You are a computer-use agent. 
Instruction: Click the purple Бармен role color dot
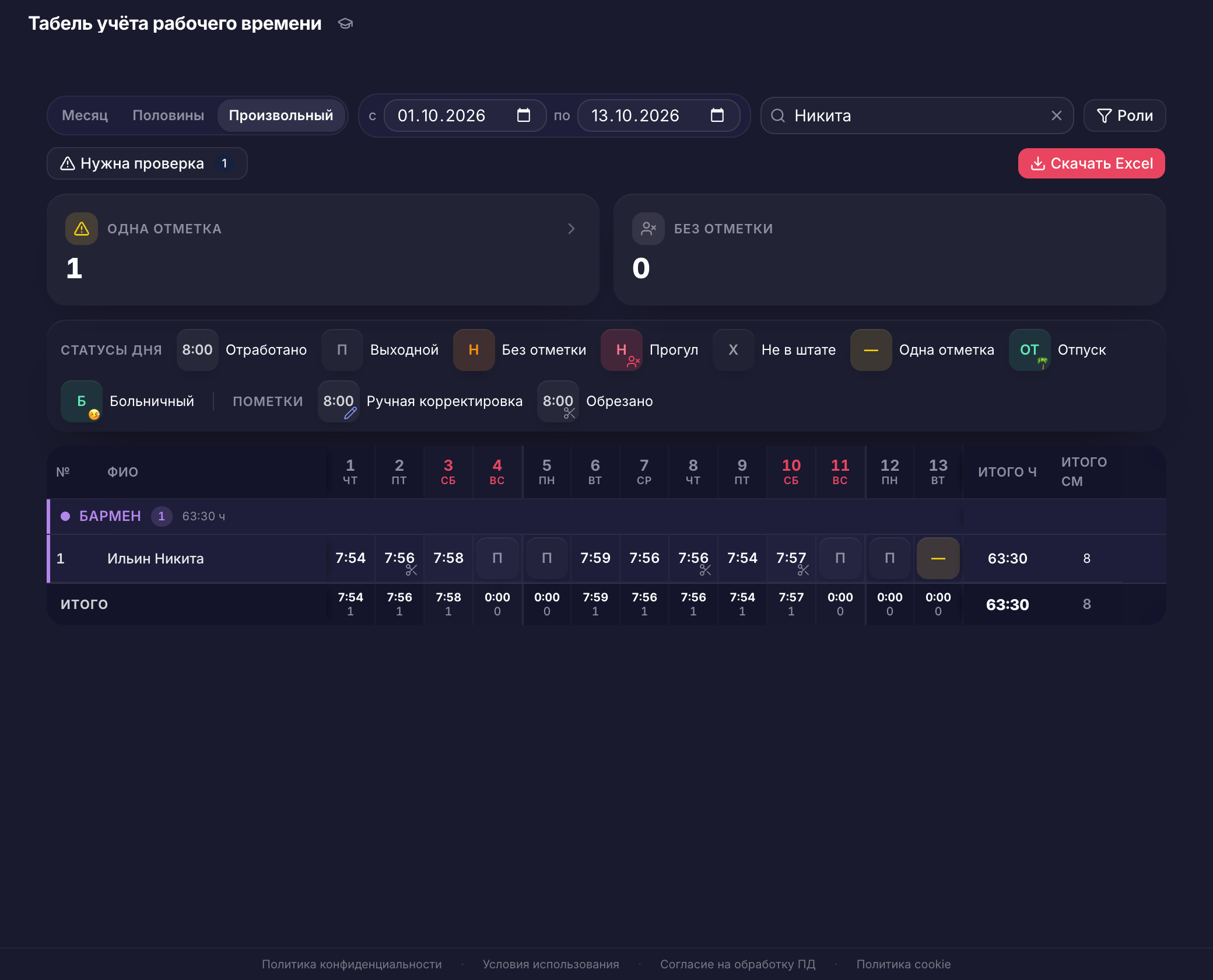65,516
